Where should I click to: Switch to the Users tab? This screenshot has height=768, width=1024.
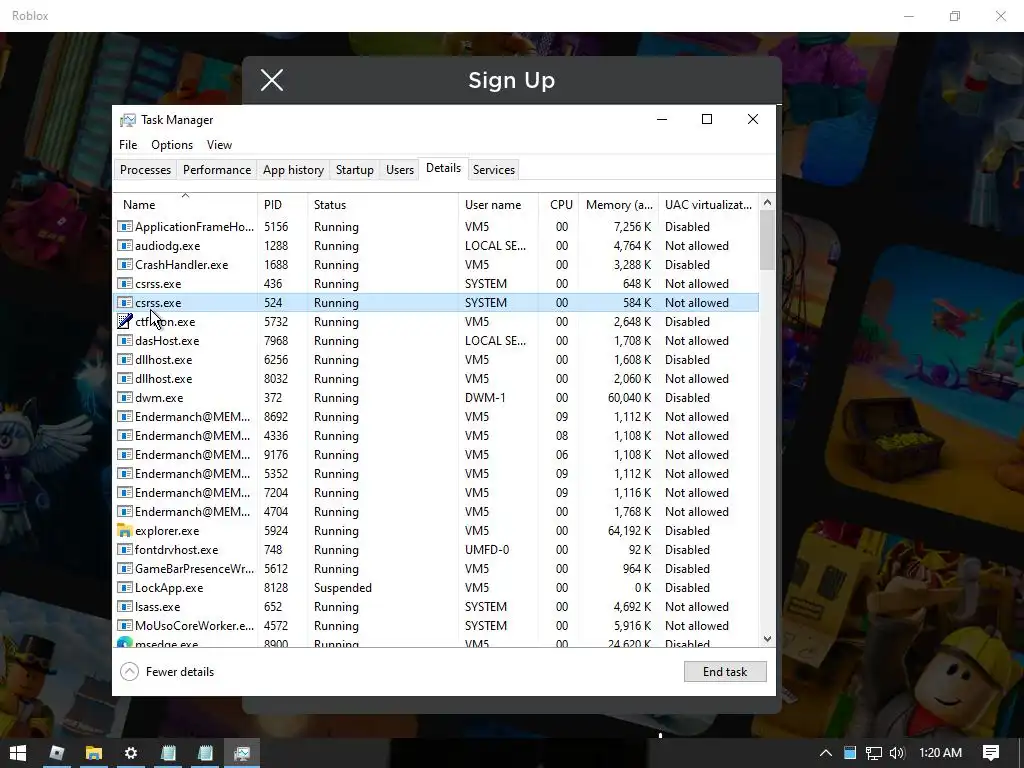(x=400, y=170)
